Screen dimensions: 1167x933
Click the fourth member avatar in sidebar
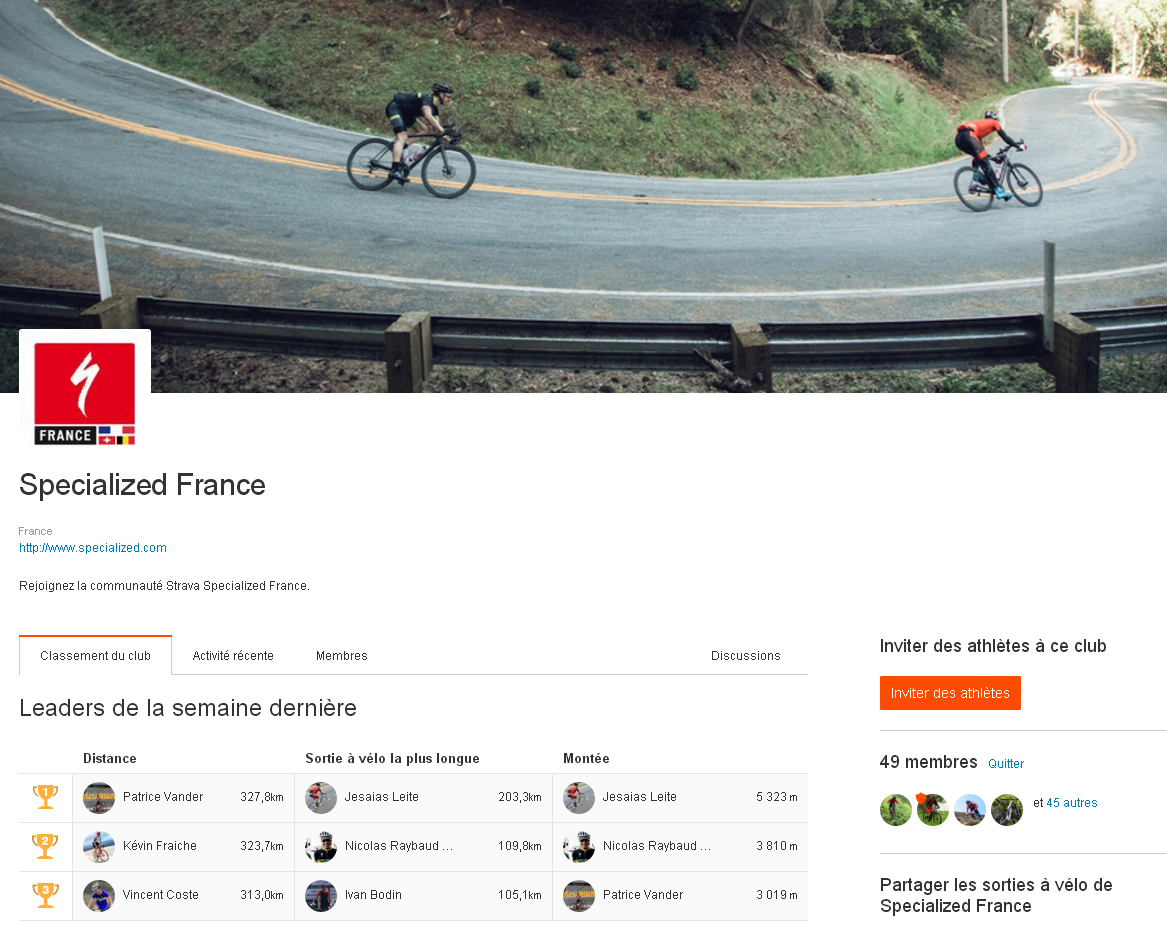click(x=1007, y=809)
